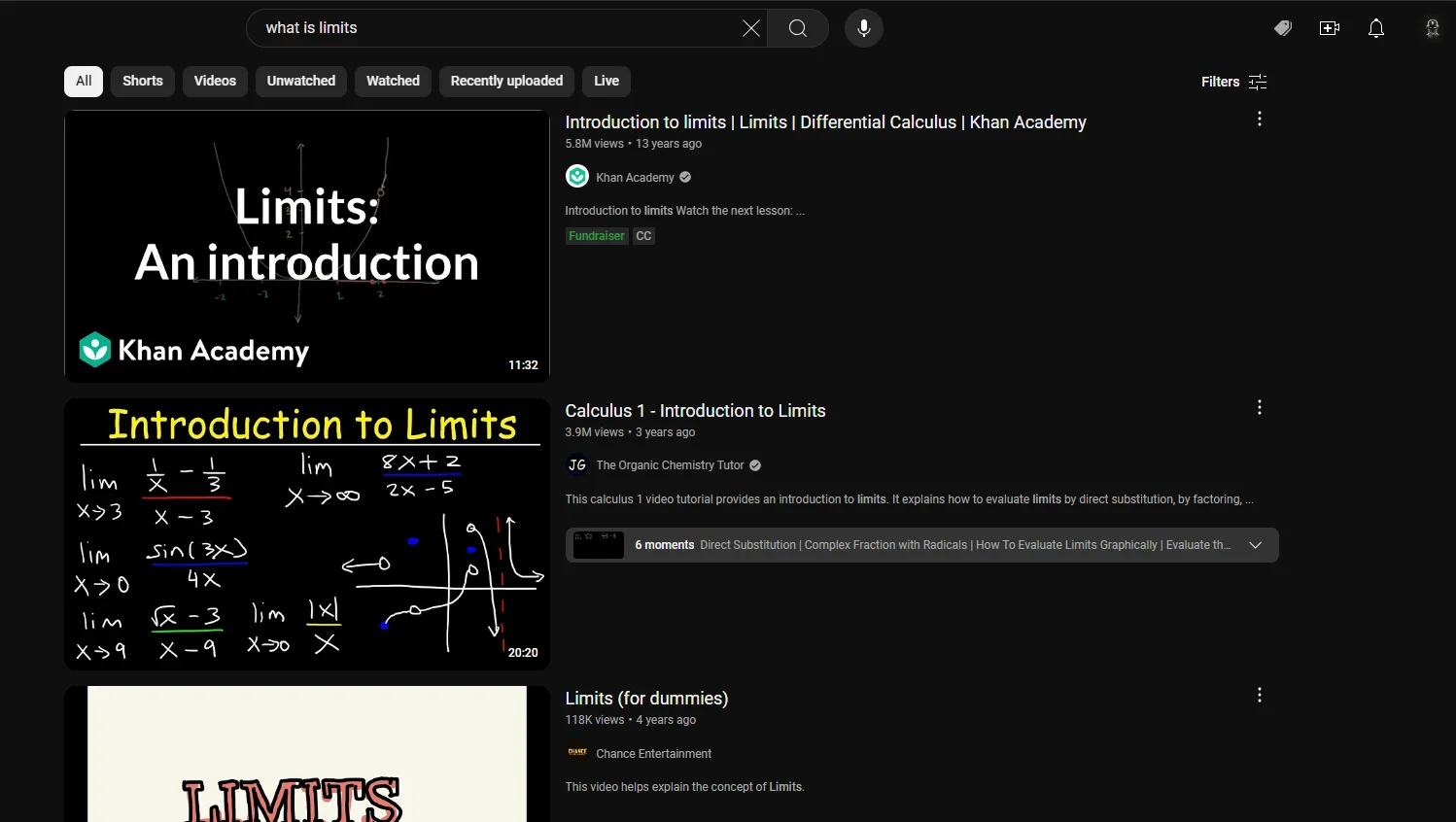Select the Unwatched filter chip
The width and height of the screenshot is (1456, 822).
(x=301, y=81)
